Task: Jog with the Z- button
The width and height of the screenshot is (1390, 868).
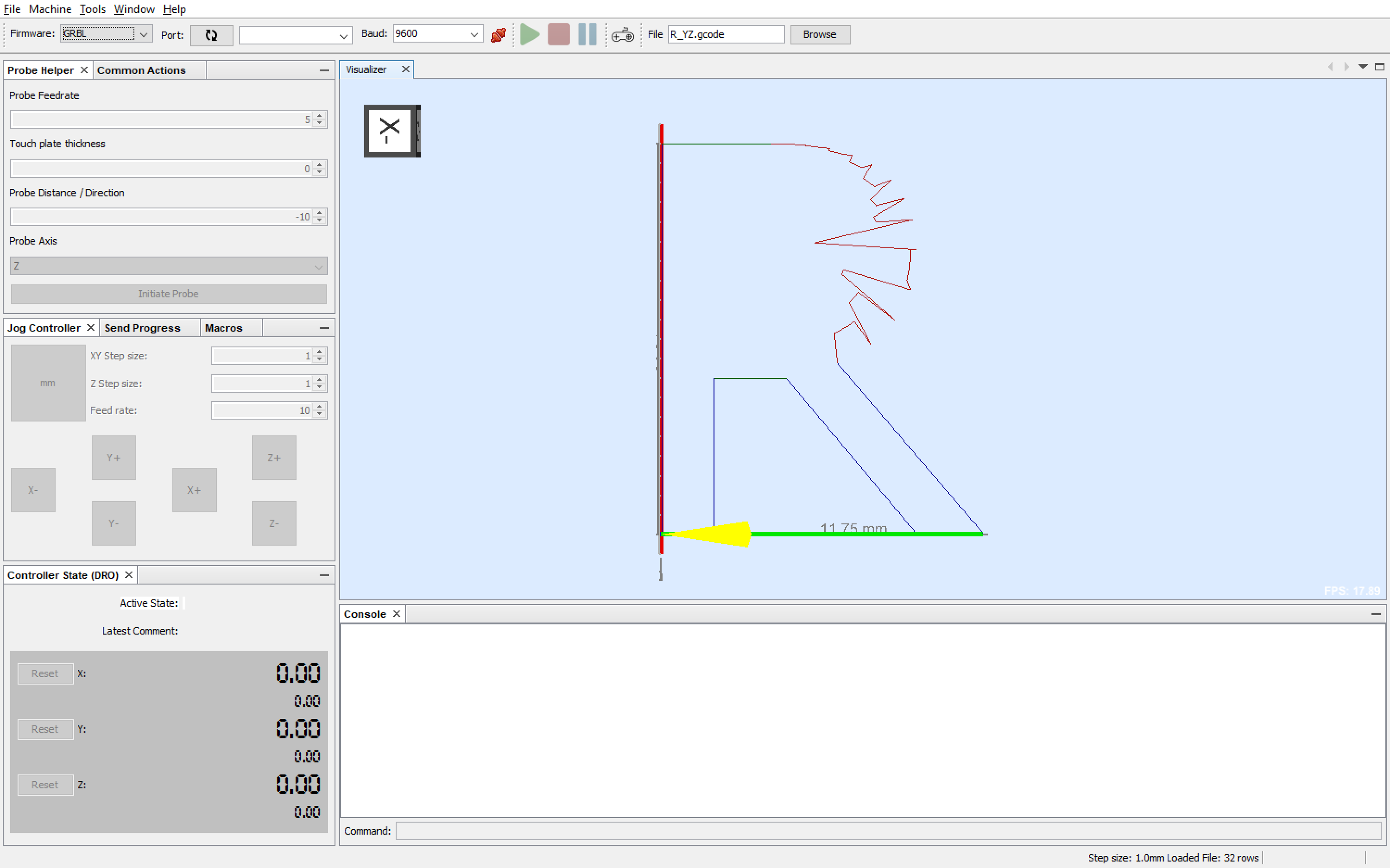Action: 274,523
